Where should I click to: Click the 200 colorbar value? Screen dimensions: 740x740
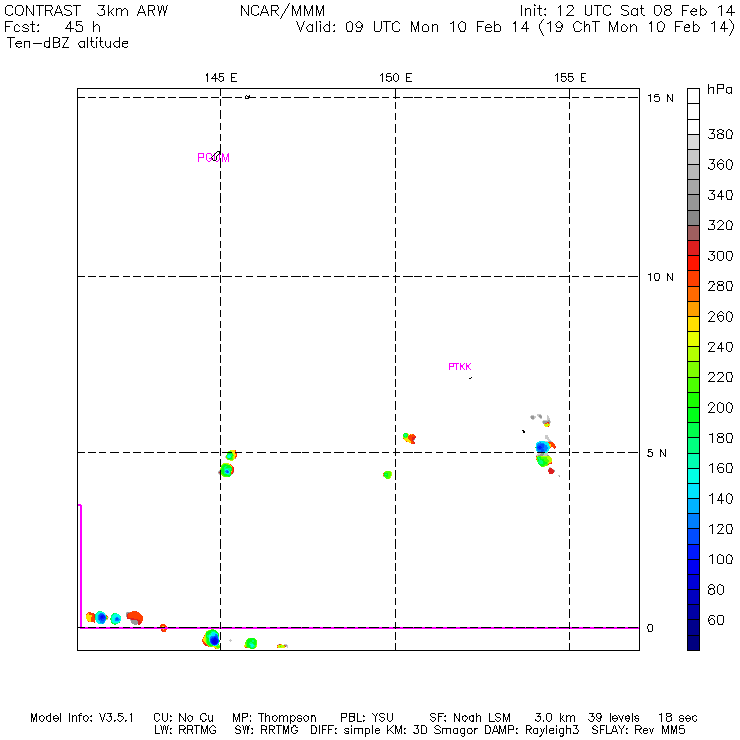click(x=720, y=407)
